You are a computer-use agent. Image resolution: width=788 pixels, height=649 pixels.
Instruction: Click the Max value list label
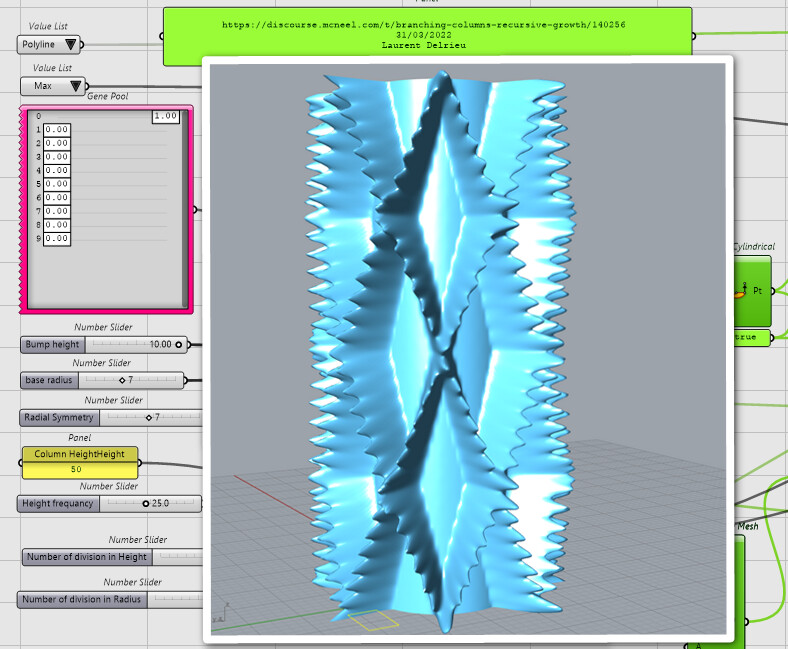[43, 86]
